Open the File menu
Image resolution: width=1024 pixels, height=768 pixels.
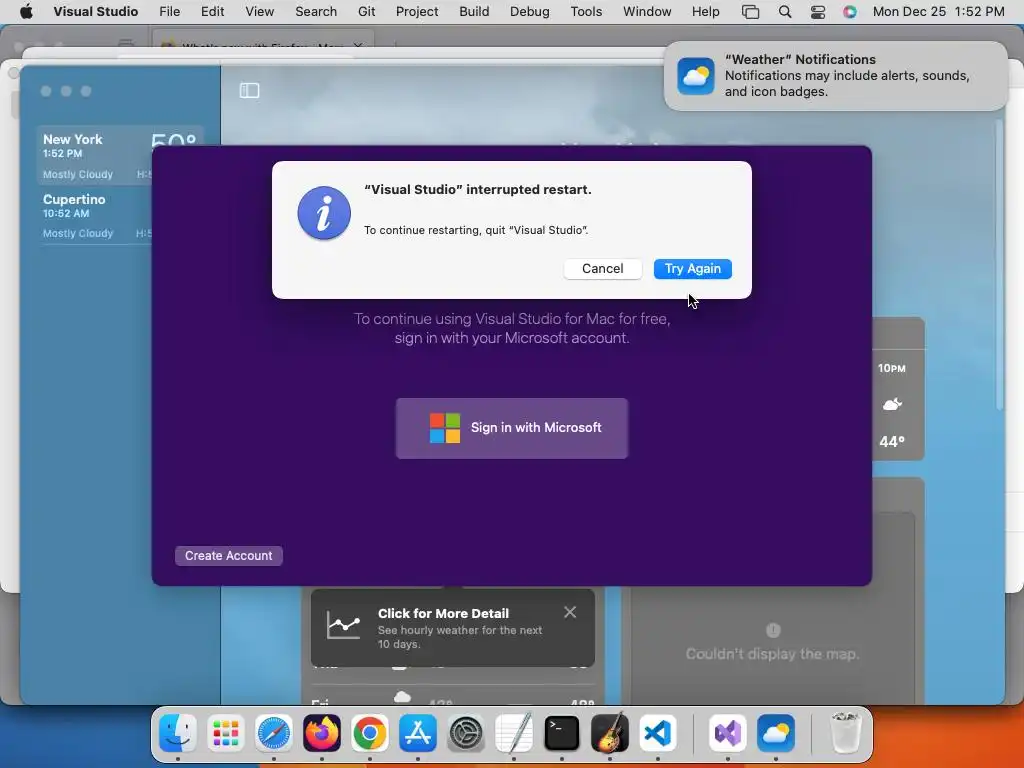[169, 12]
